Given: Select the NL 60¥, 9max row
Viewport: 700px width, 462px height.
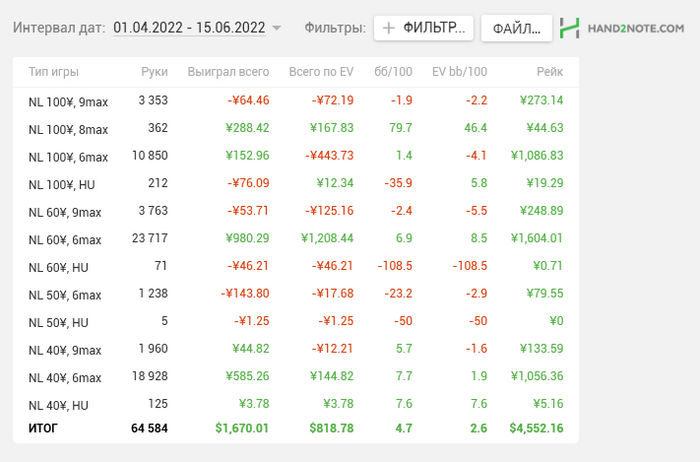Looking at the screenshot, I should click(296, 211).
